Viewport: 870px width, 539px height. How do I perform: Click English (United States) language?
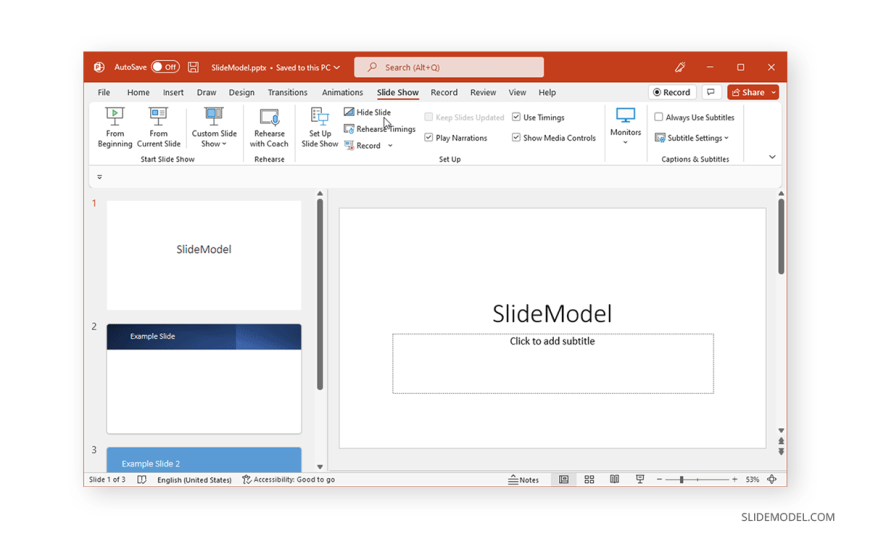pos(194,480)
